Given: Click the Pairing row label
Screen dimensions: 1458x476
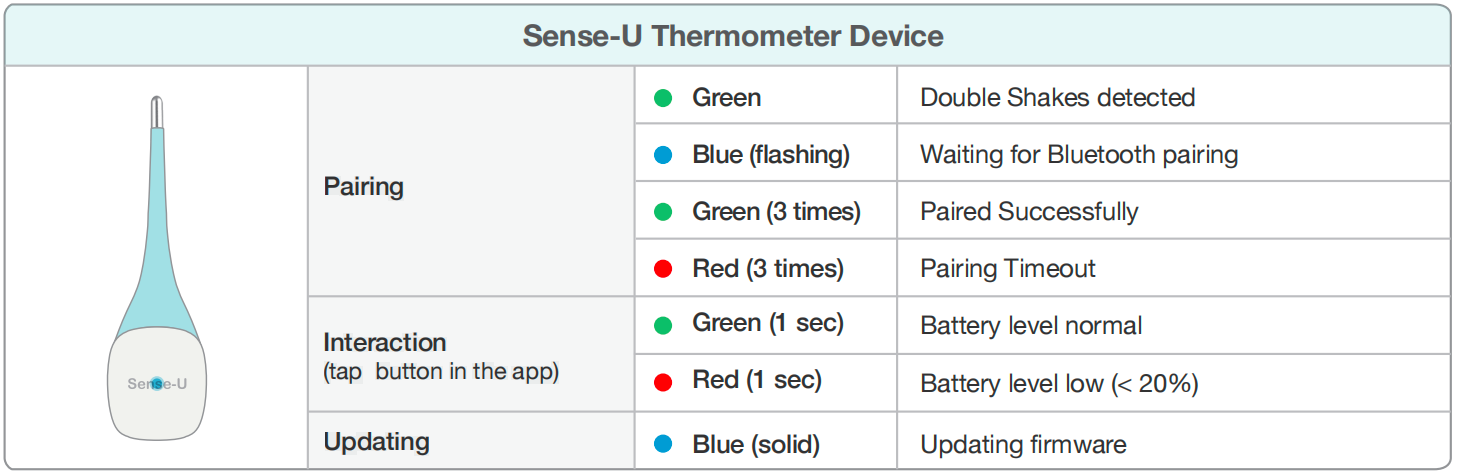Looking at the screenshot, I should tap(364, 187).
